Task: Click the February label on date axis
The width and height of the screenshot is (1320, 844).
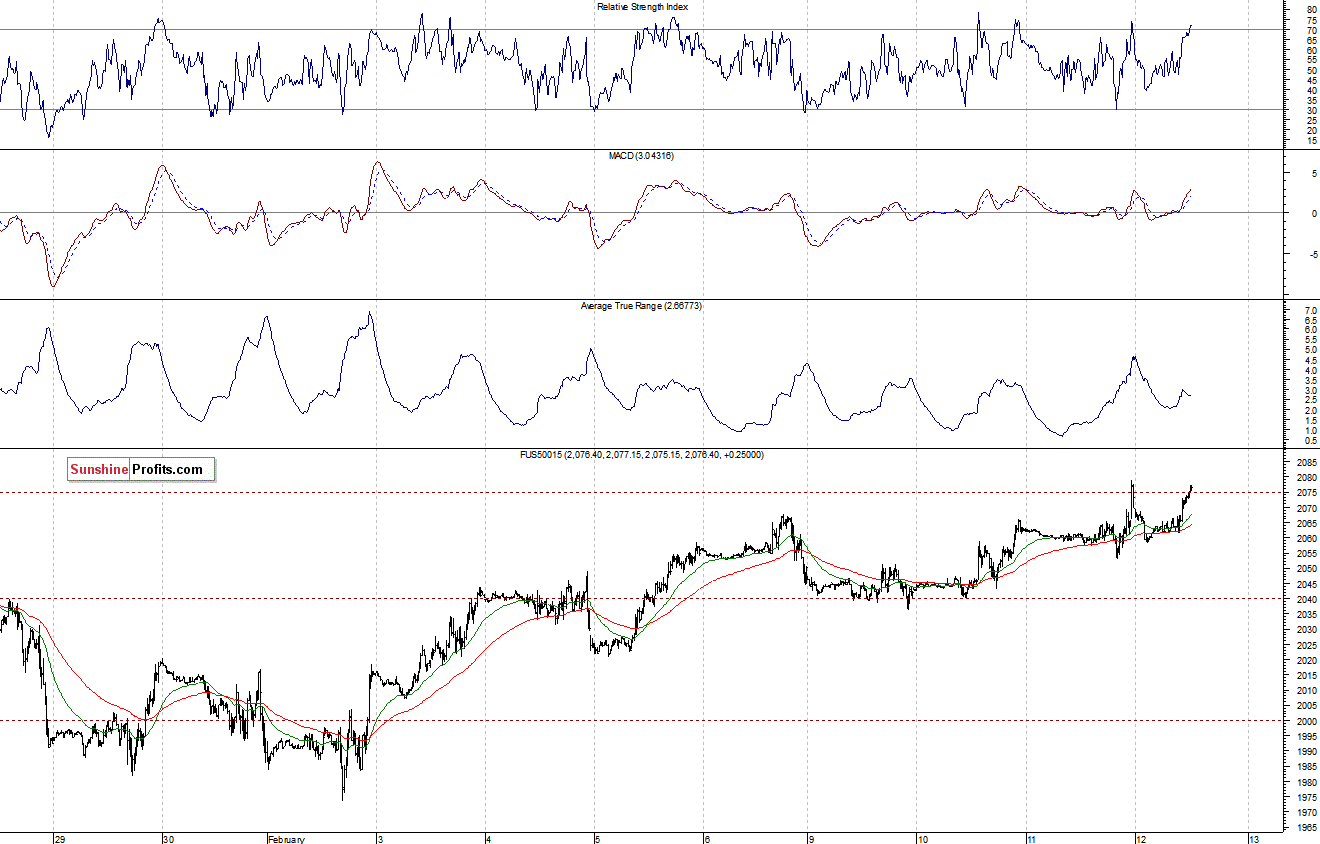Action: [285, 838]
